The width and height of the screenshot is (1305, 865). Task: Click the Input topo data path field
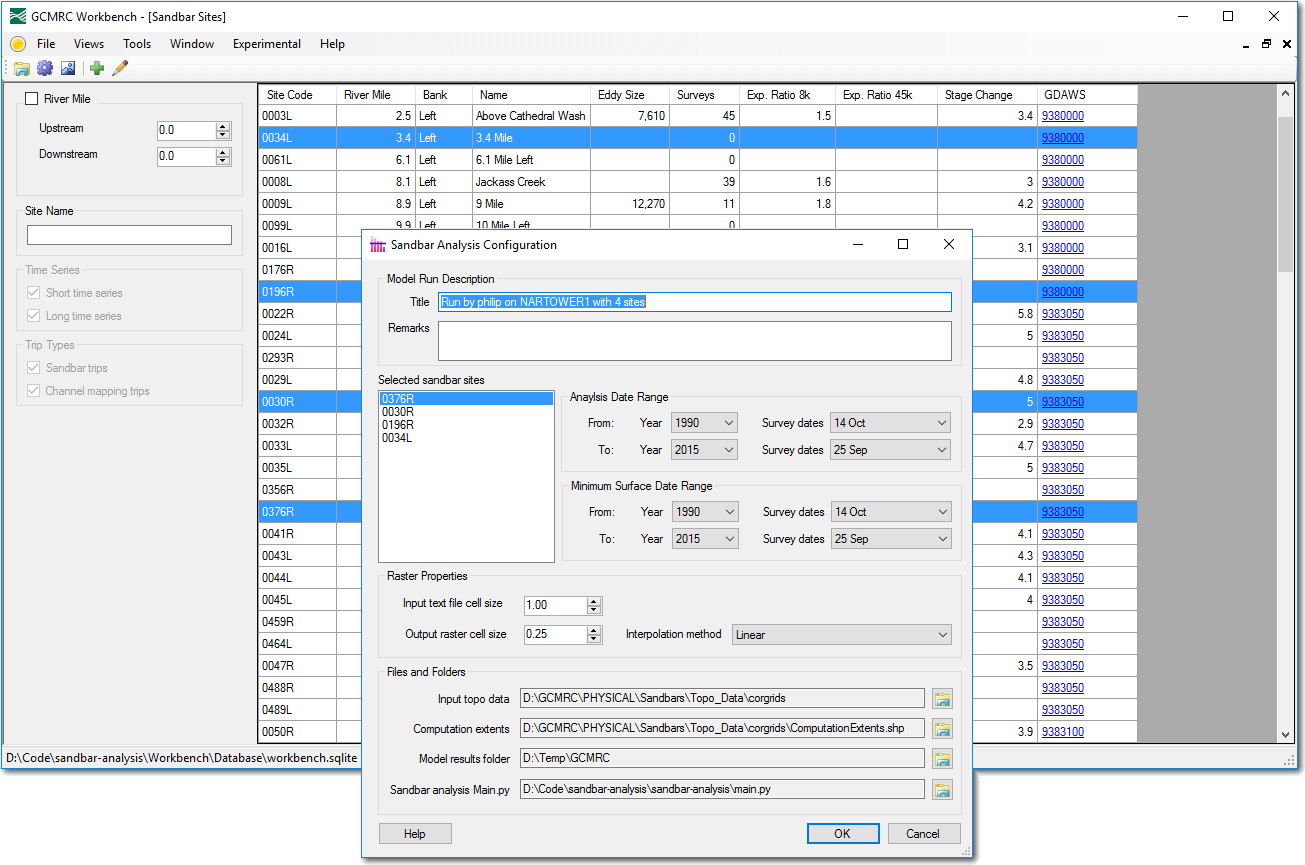pyautogui.click(x=722, y=699)
